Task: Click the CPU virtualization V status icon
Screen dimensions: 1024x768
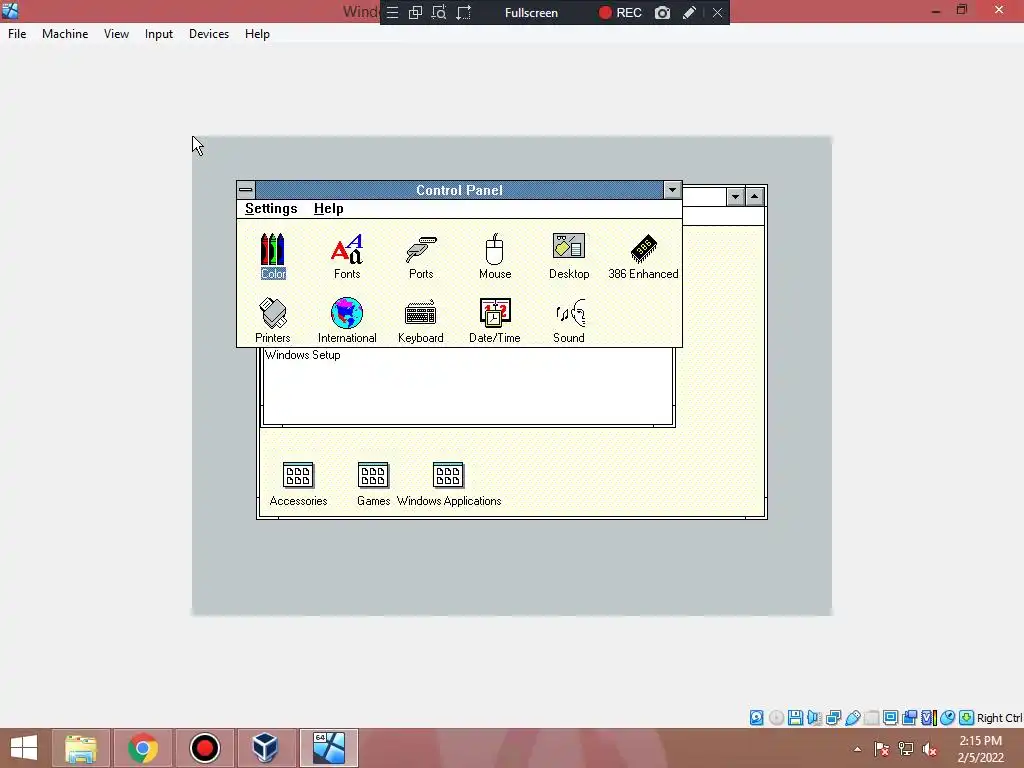Action: (x=929, y=718)
